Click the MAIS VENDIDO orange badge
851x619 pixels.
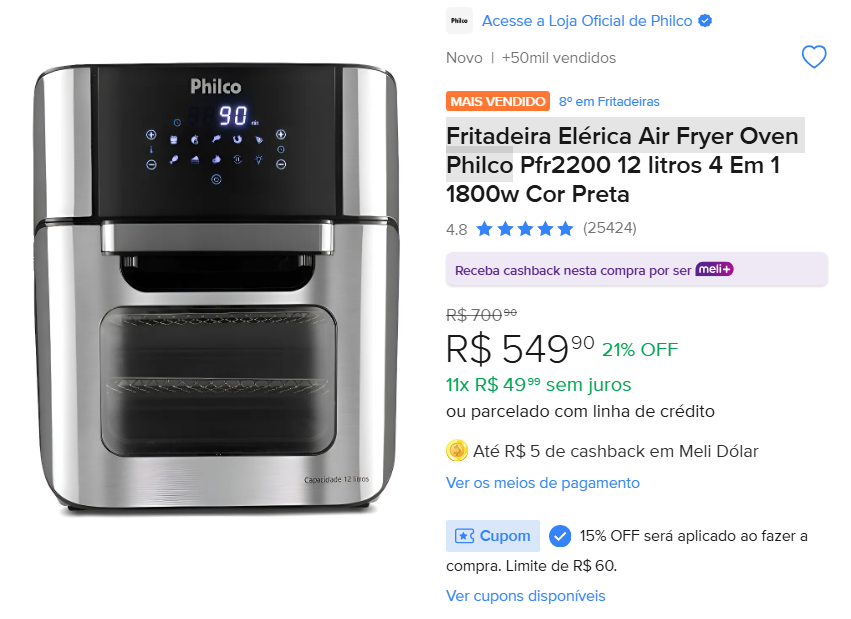498,101
